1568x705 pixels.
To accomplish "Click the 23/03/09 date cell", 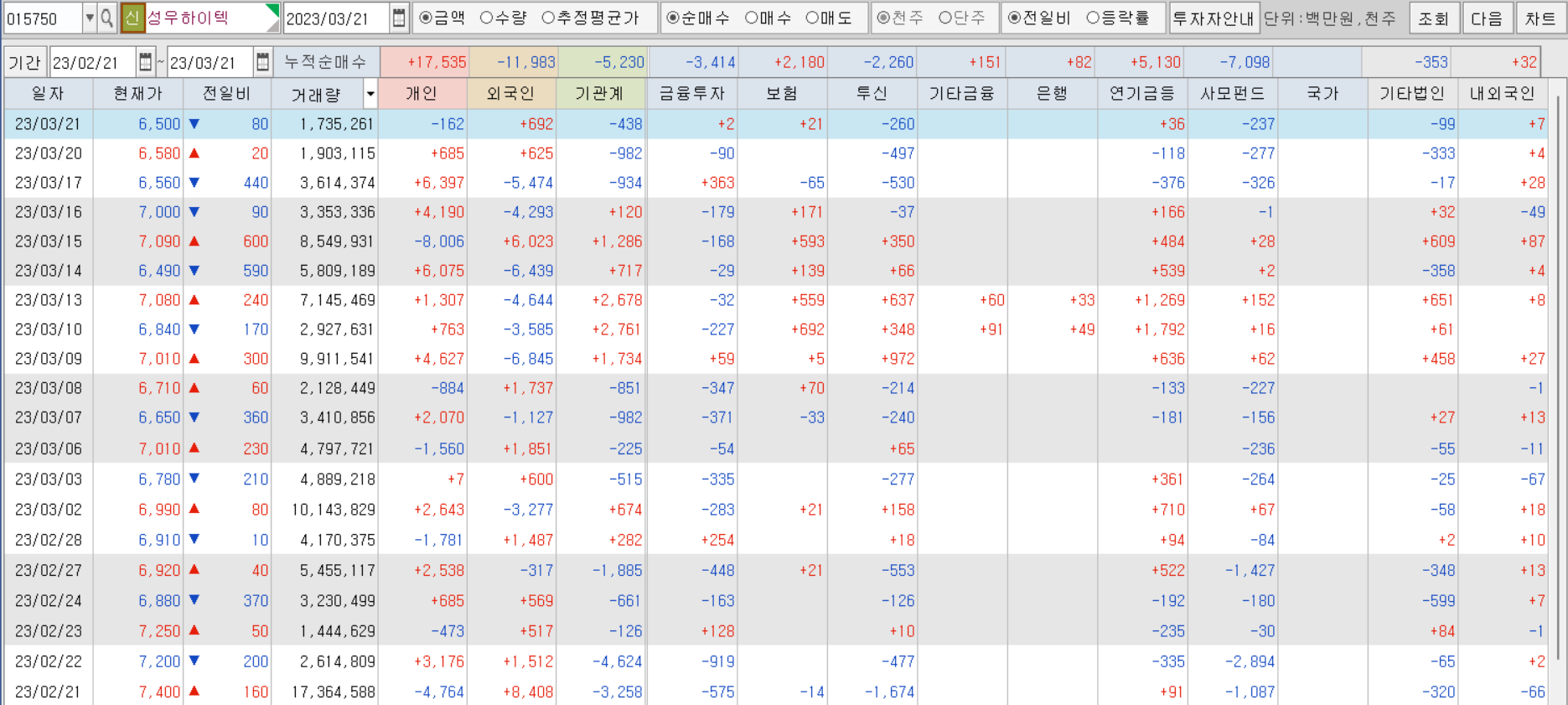I will pos(49,359).
